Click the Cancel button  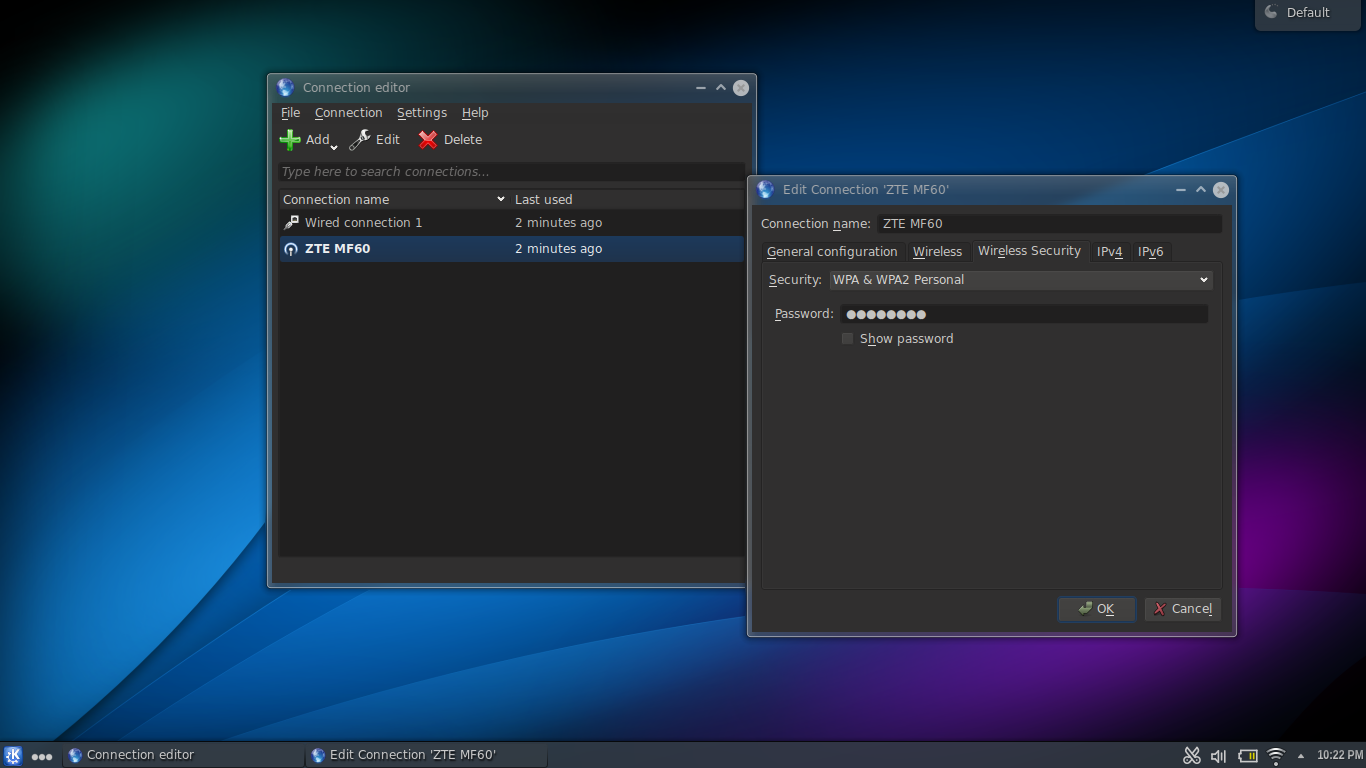point(1182,609)
